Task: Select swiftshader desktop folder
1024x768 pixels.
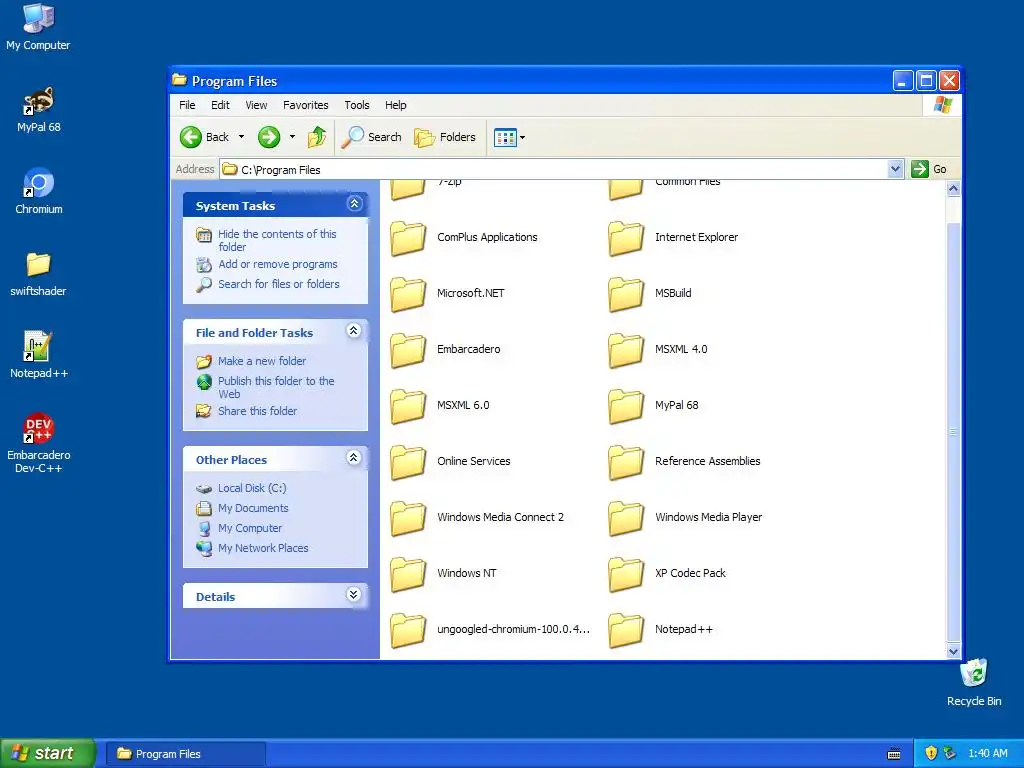Action: pos(38,274)
